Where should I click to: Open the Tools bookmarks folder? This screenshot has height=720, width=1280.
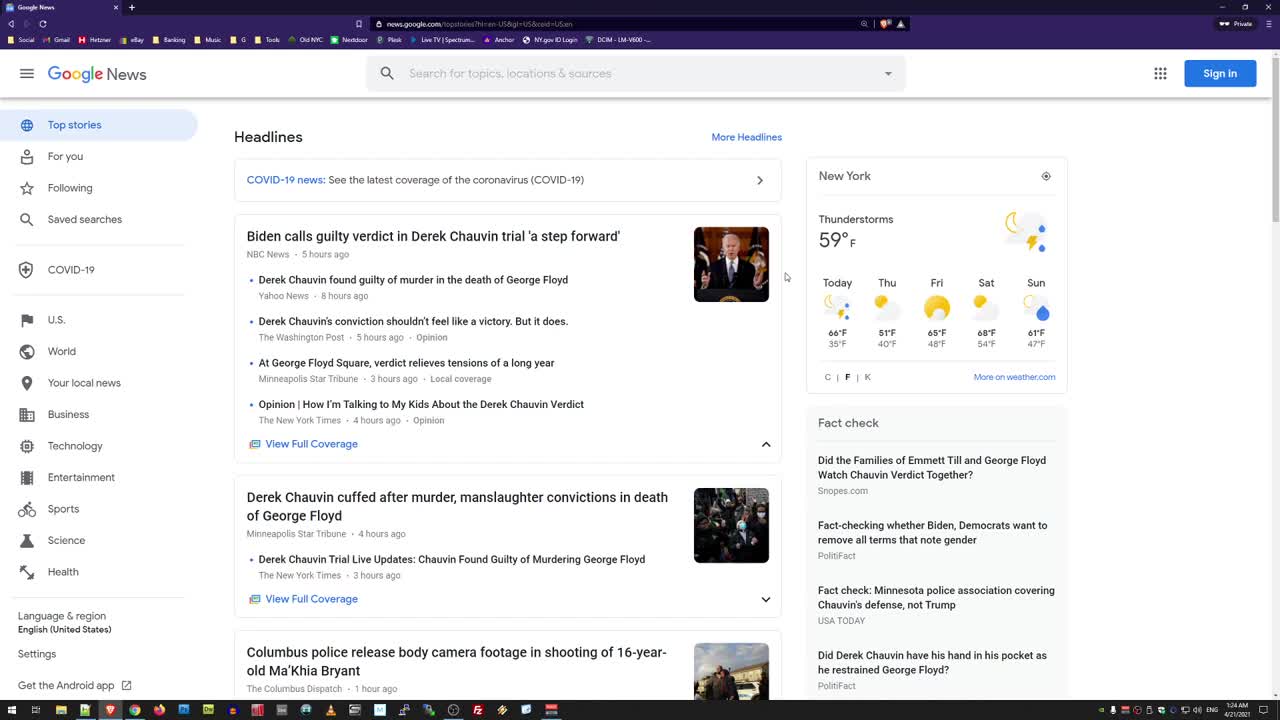click(x=267, y=40)
